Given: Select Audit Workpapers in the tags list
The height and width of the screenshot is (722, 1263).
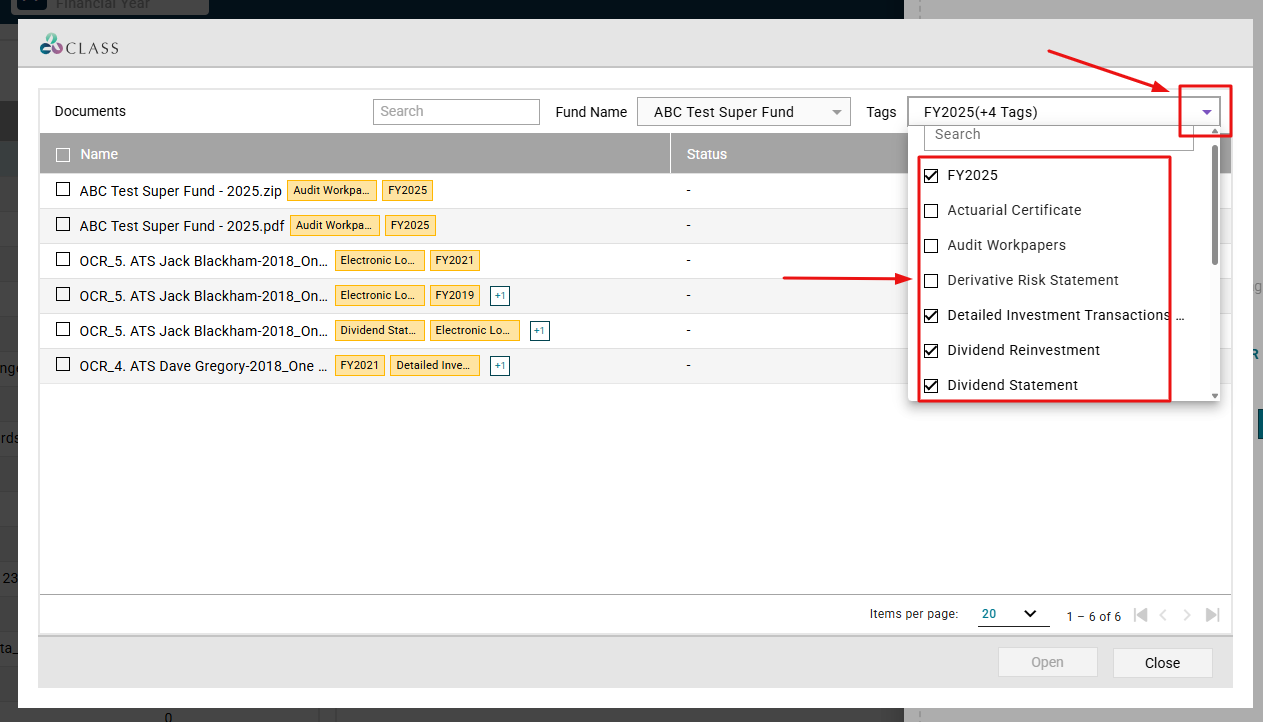Looking at the screenshot, I should [x=931, y=245].
